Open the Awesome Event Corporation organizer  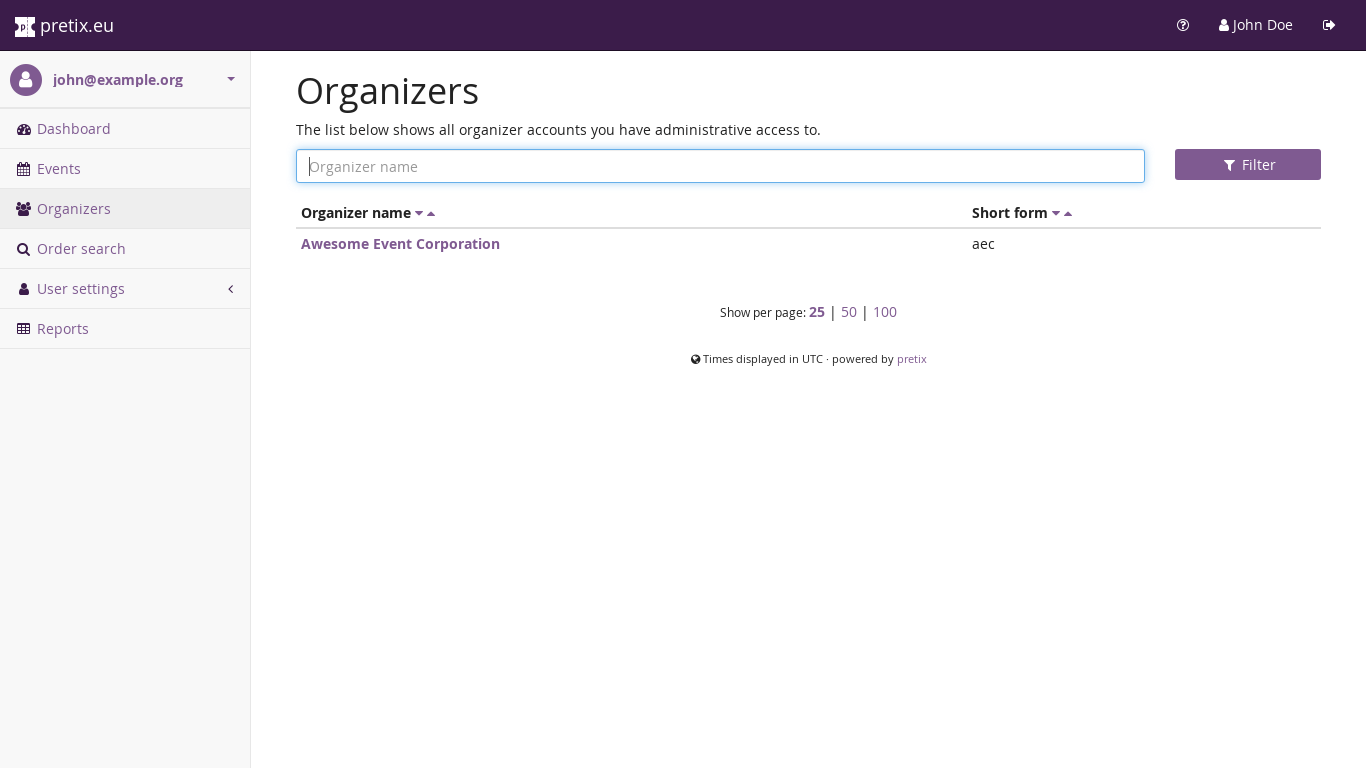click(x=400, y=244)
